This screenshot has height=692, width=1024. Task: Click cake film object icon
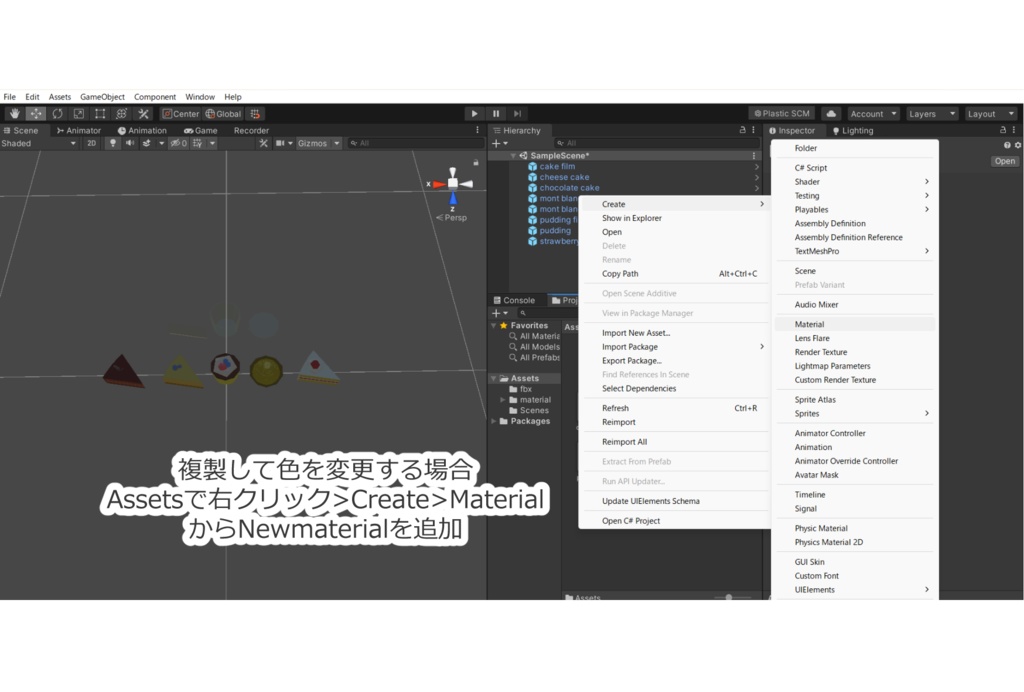[x=532, y=166]
